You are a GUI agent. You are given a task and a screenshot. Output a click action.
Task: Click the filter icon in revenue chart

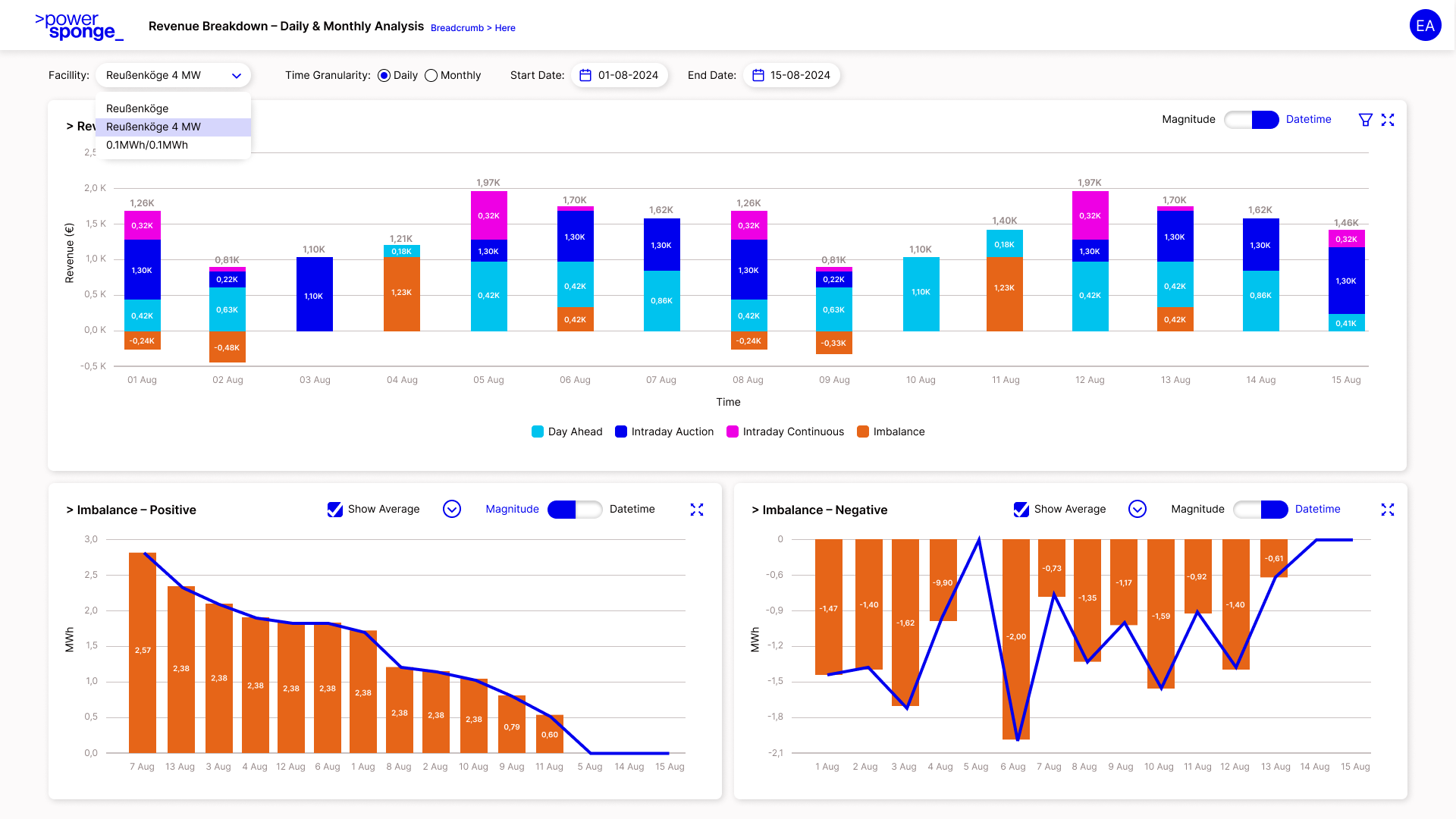pos(1365,120)
